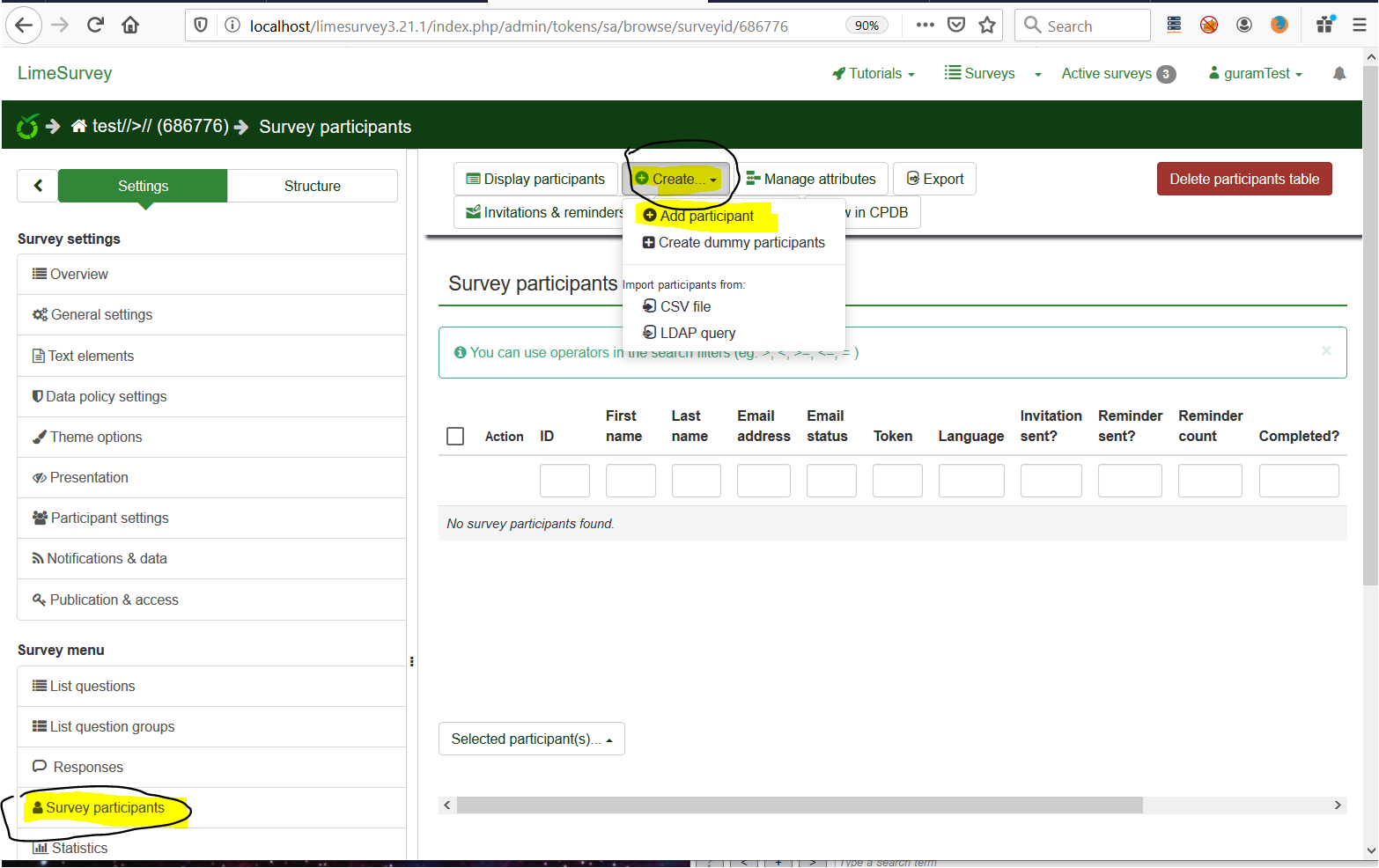Expand the Tutorials dropdown menu
Screen dimensions: 1379x868
[x=874, y=74]
